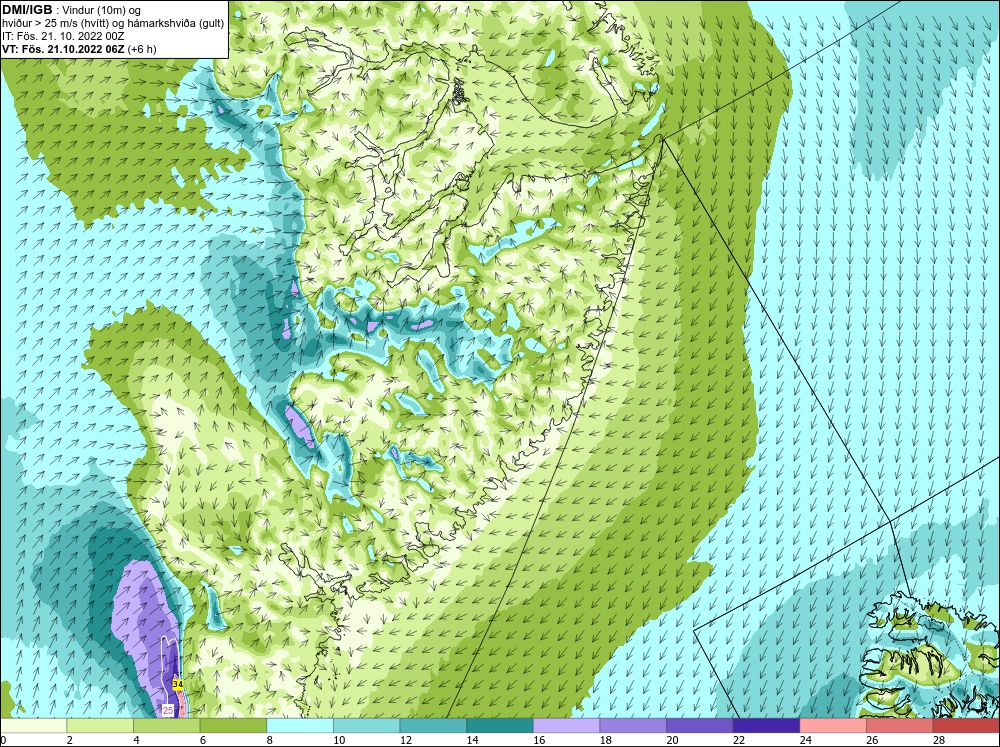Viewport: 1000px width, 747px height.
Task: Click the yellow "34" maximum gust label
Action: click(178, 684)
